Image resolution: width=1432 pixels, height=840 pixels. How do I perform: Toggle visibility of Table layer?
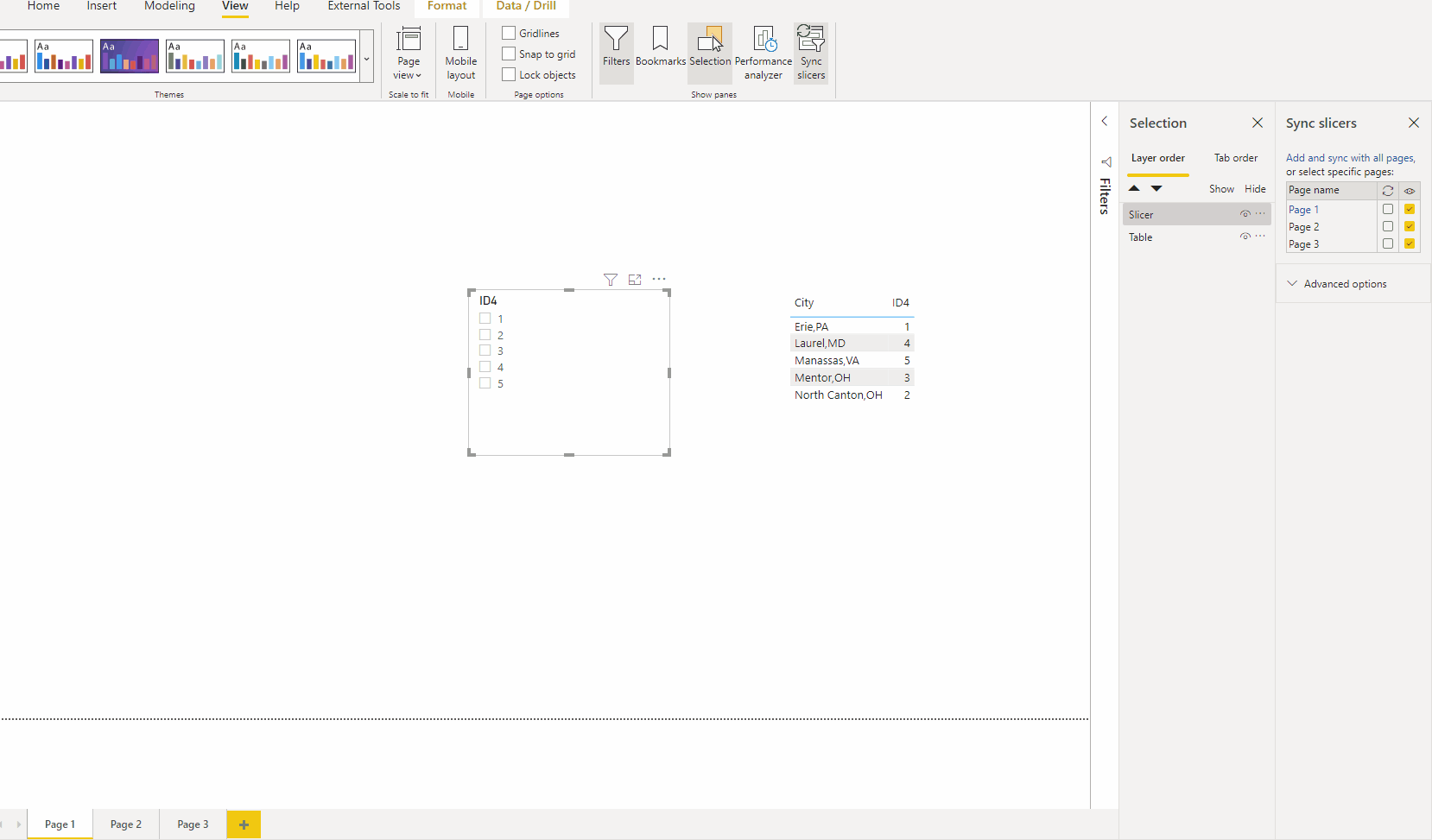click(1245, 237)
